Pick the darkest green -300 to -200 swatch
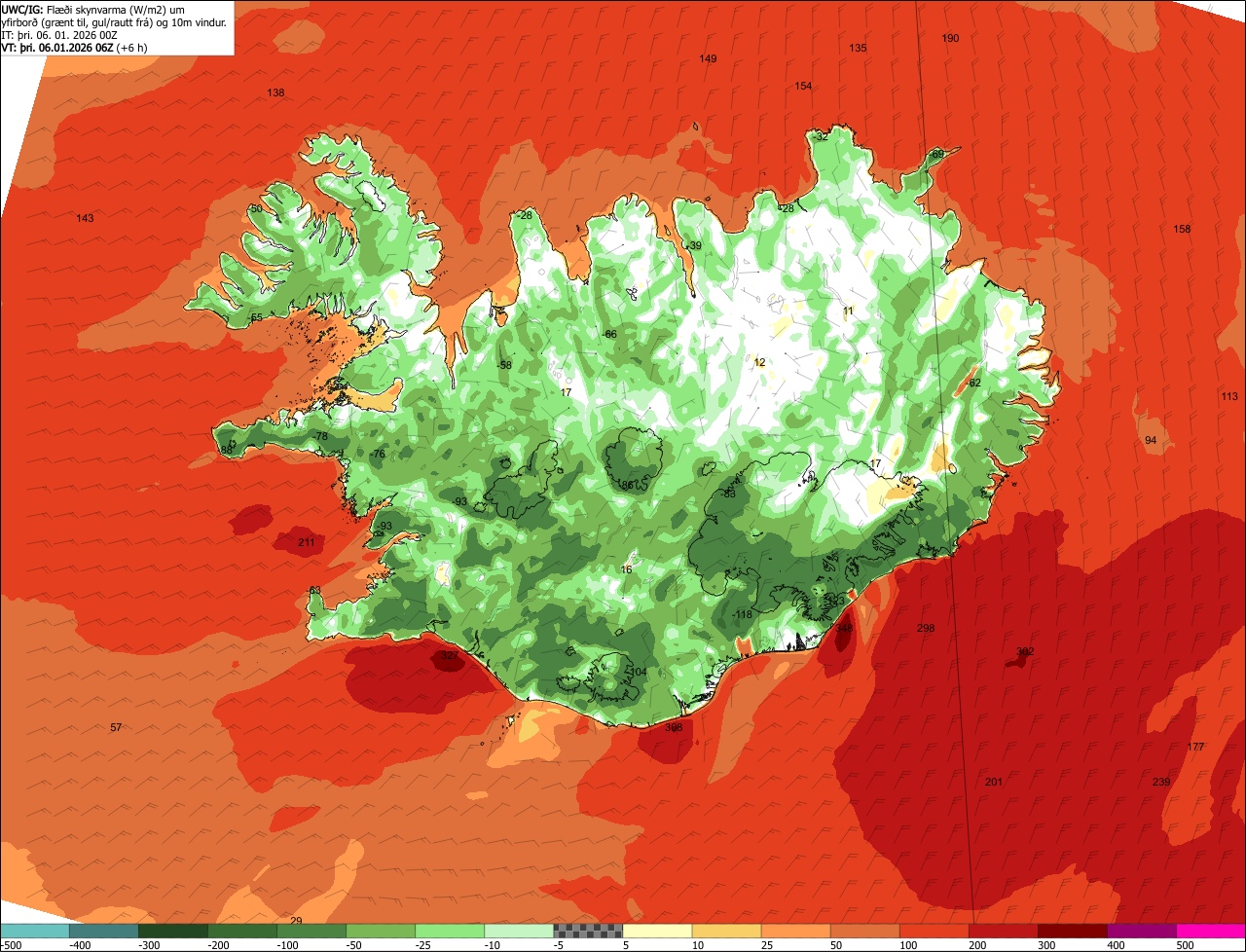1246x952 pixels. [173, 932]
